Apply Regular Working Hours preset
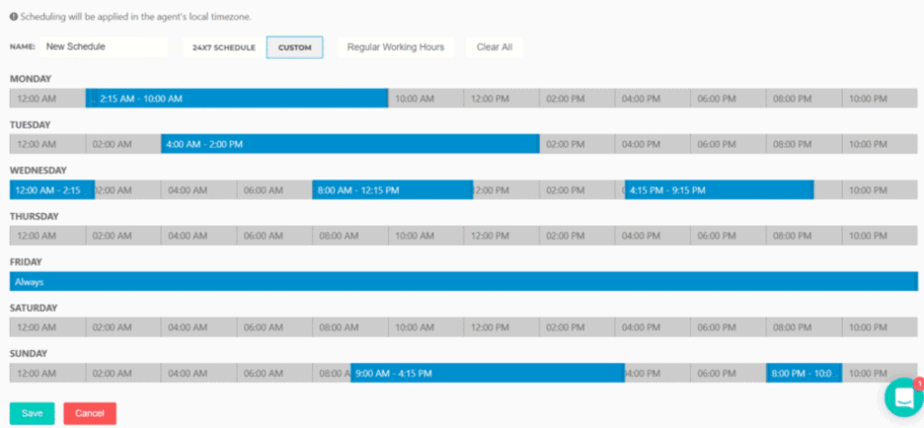924x428 pixels. tap(395, 47)
